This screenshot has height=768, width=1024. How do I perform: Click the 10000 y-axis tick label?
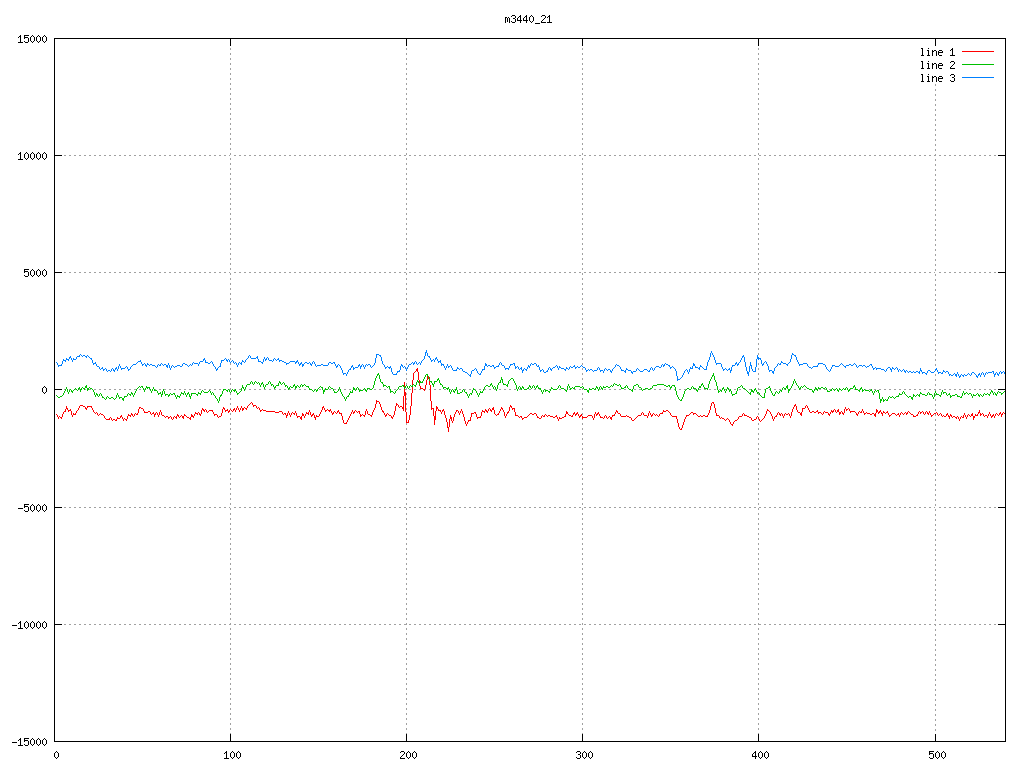coord(30,156)
